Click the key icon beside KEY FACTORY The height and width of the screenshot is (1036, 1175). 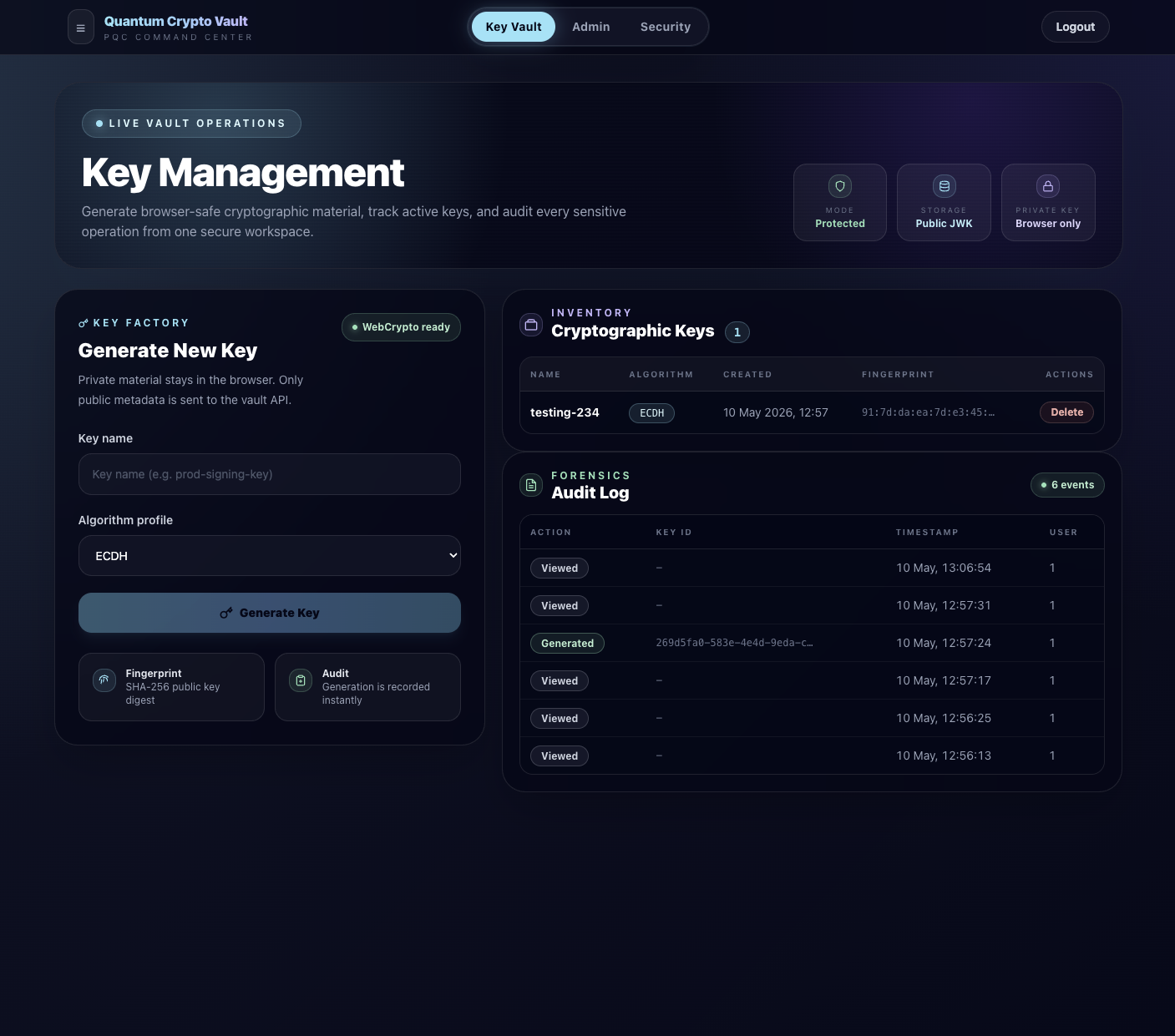(x=84, y=323)
